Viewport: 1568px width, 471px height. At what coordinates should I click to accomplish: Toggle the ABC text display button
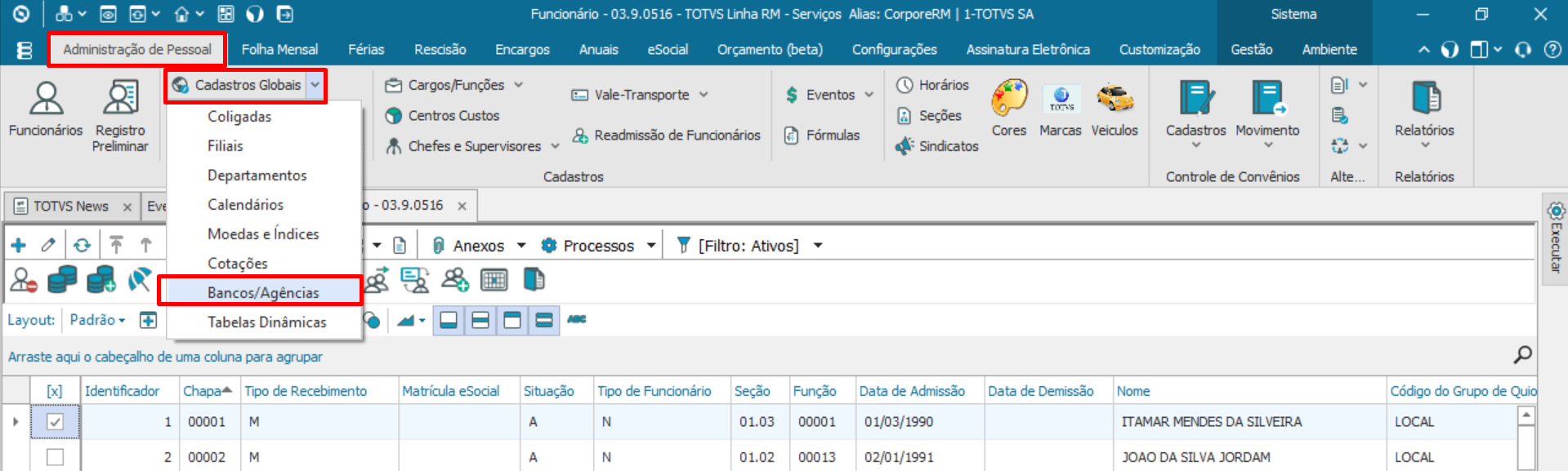point(577,319)
